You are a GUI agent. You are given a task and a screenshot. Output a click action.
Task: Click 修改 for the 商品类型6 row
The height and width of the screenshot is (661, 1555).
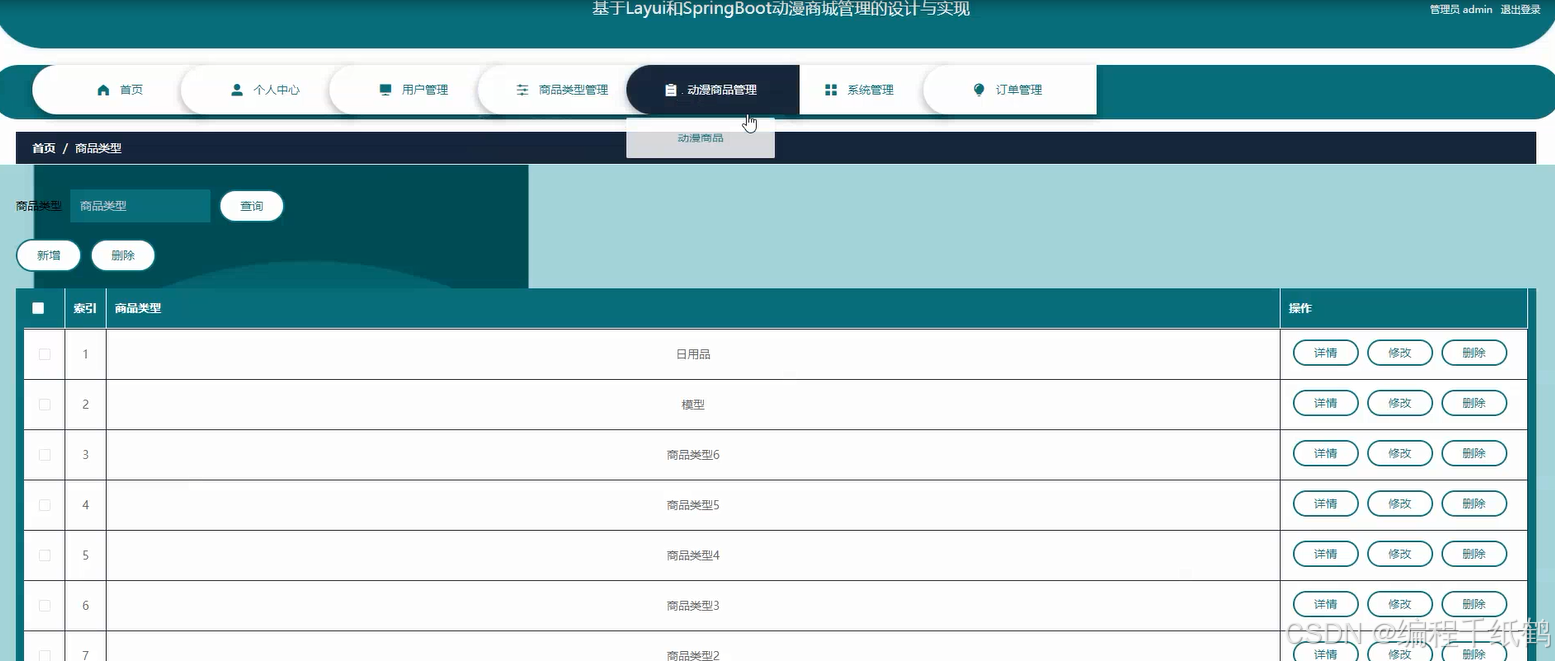pos(1400,453)
